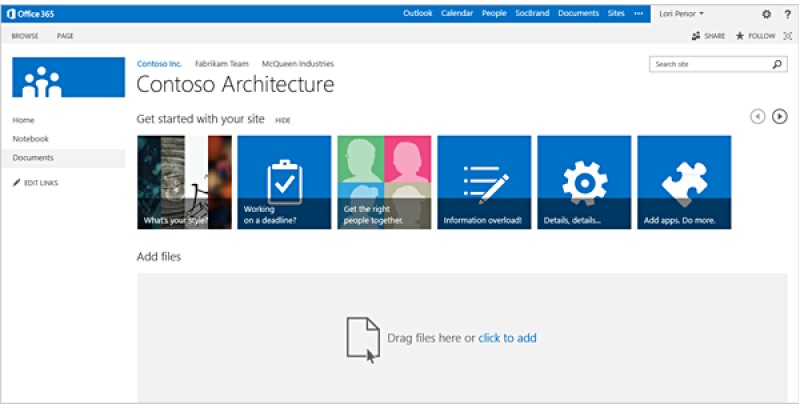Open Calendar from the top bar
This screenshot has height=414, width=799.
[457, 13]
